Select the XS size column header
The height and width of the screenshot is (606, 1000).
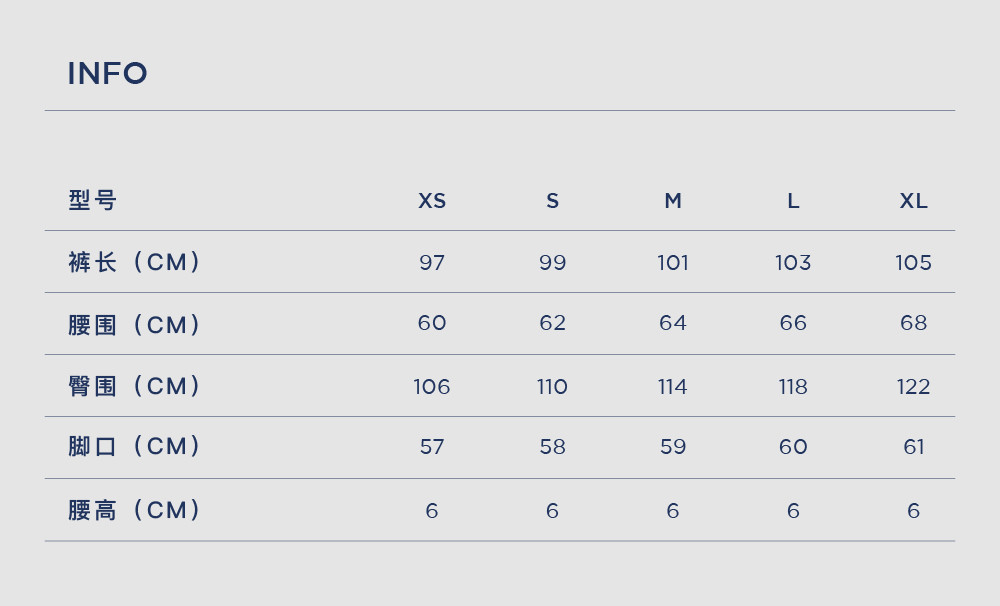click(432, 201)
